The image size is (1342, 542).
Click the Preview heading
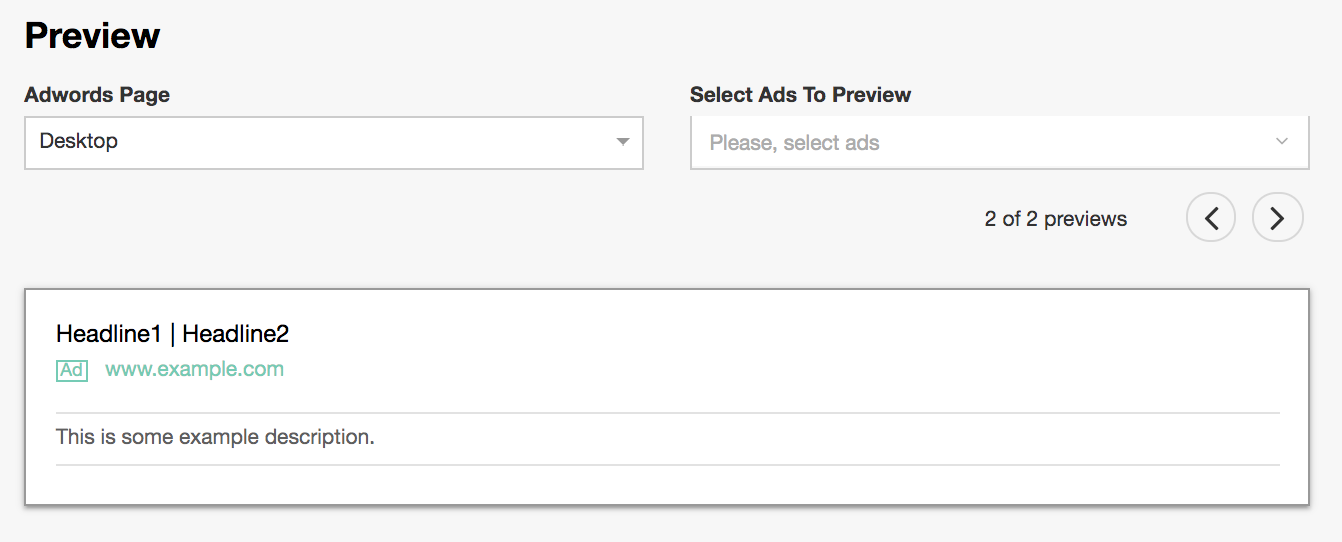92,36
